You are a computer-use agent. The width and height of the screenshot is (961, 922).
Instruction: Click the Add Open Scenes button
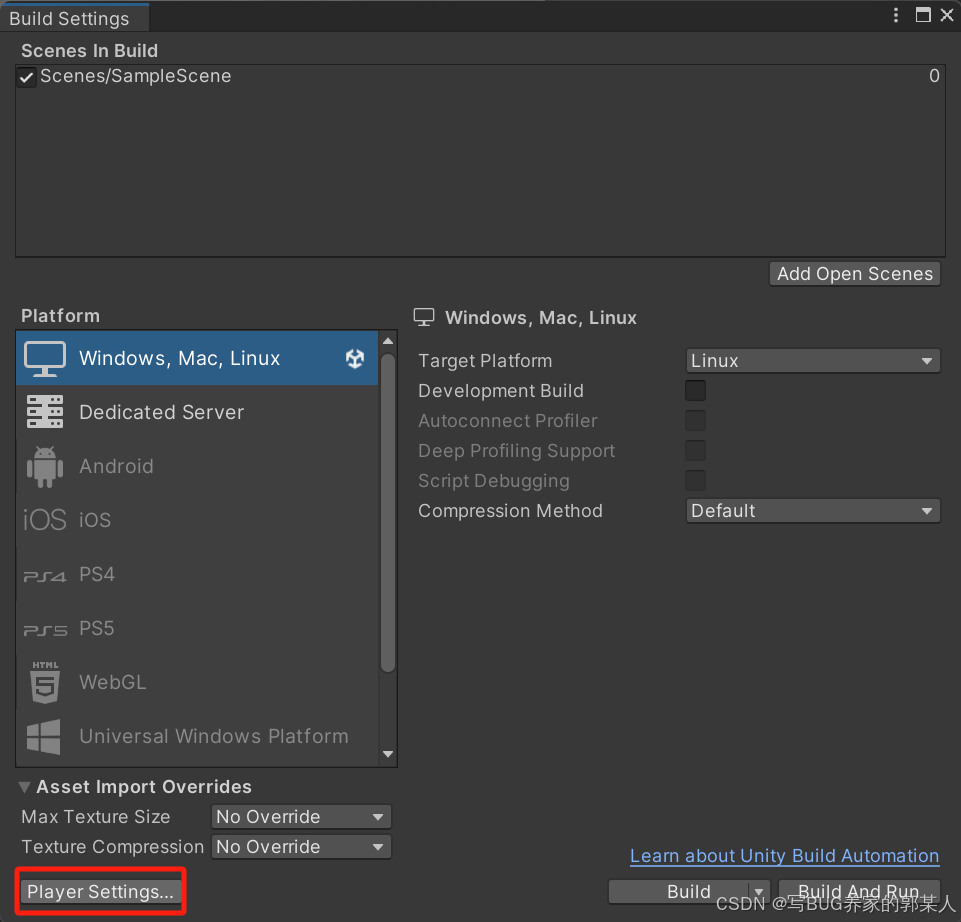point(855,273)
